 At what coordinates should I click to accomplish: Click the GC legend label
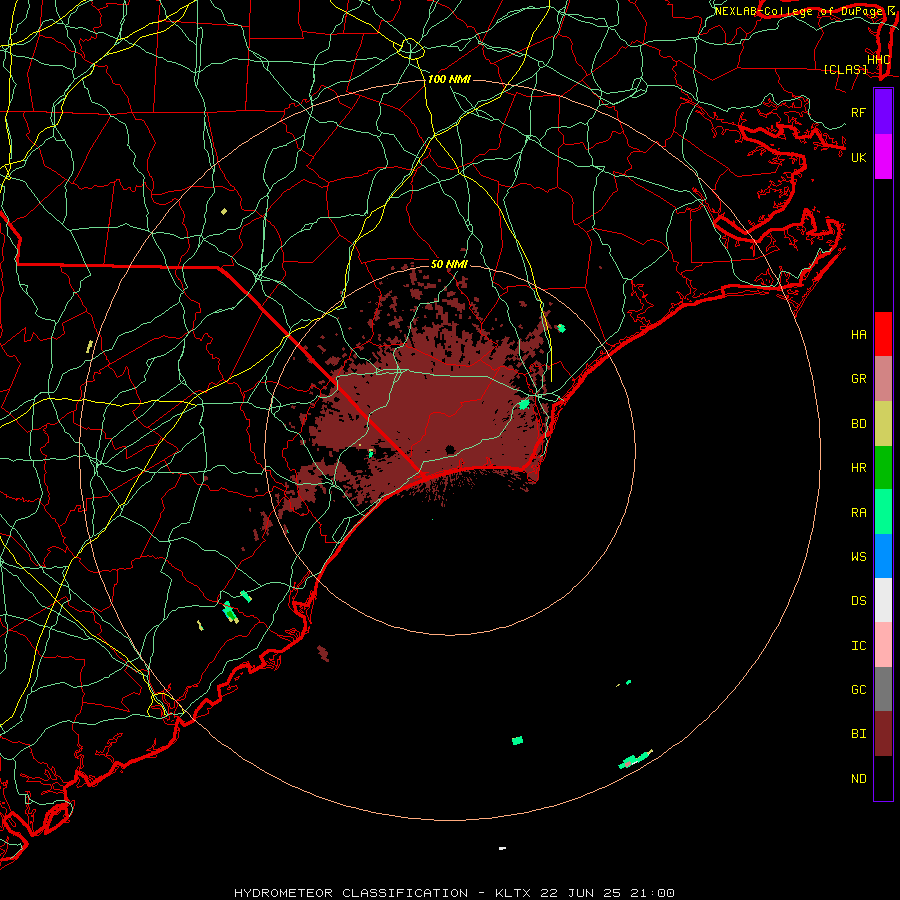pos(858,690)
